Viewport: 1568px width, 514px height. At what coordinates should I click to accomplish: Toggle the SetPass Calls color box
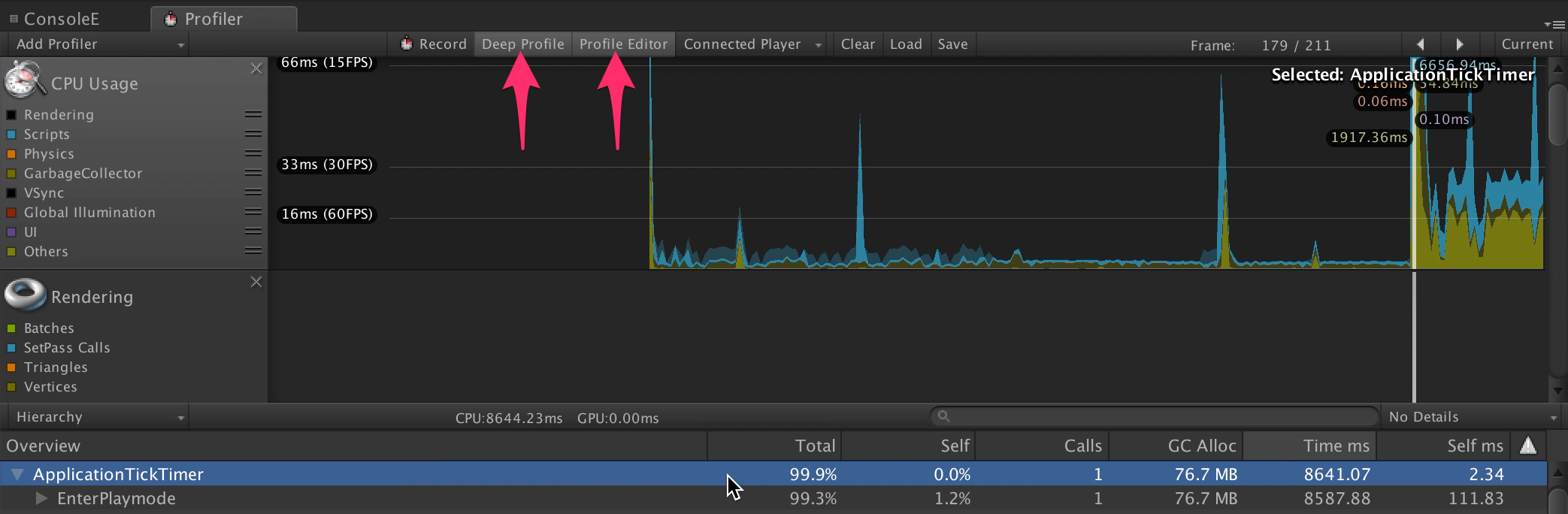coord(11,348)
